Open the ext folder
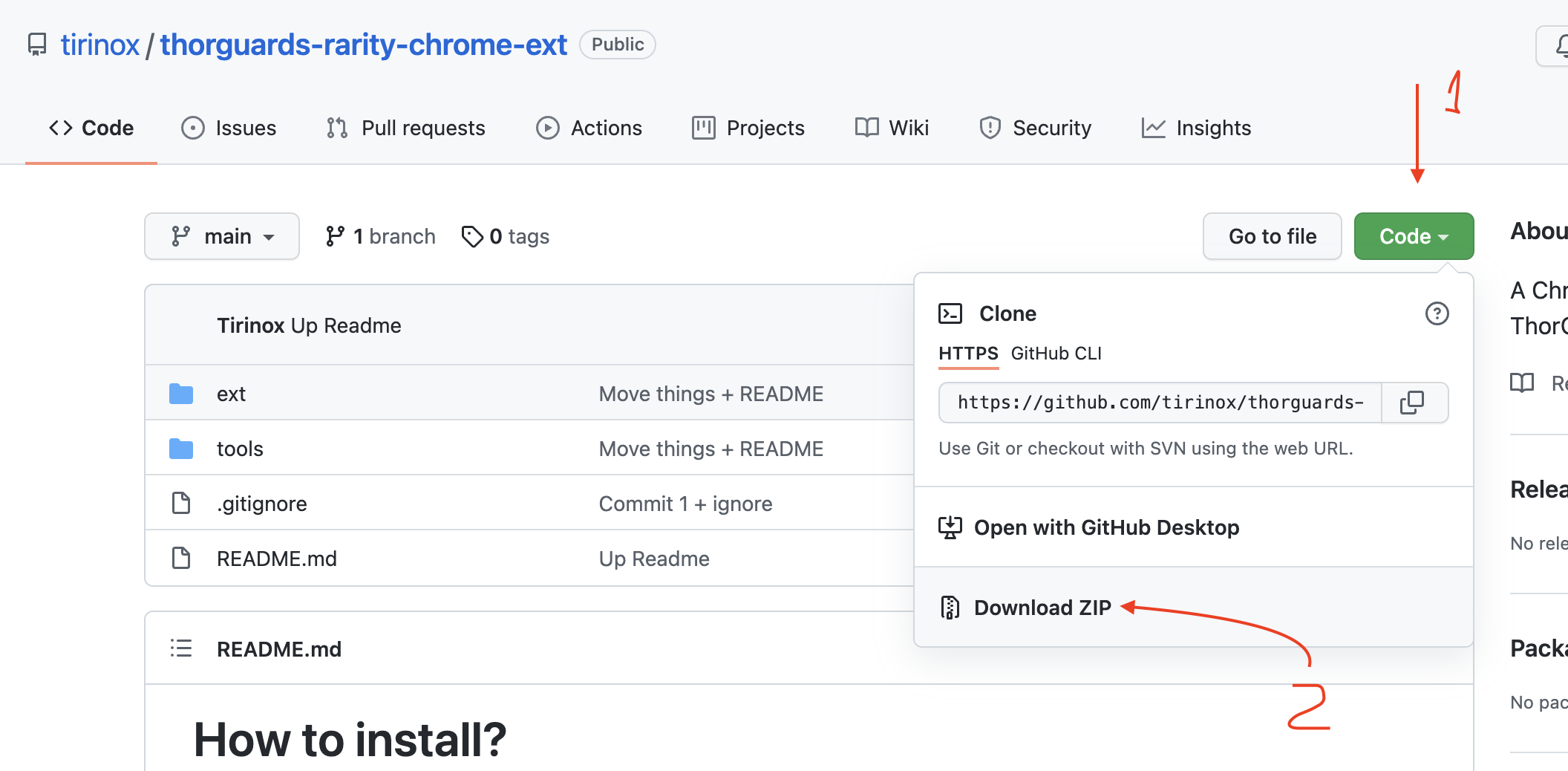Image resolution: width=1568 pixels, height=771 pixels. [231, 394]
